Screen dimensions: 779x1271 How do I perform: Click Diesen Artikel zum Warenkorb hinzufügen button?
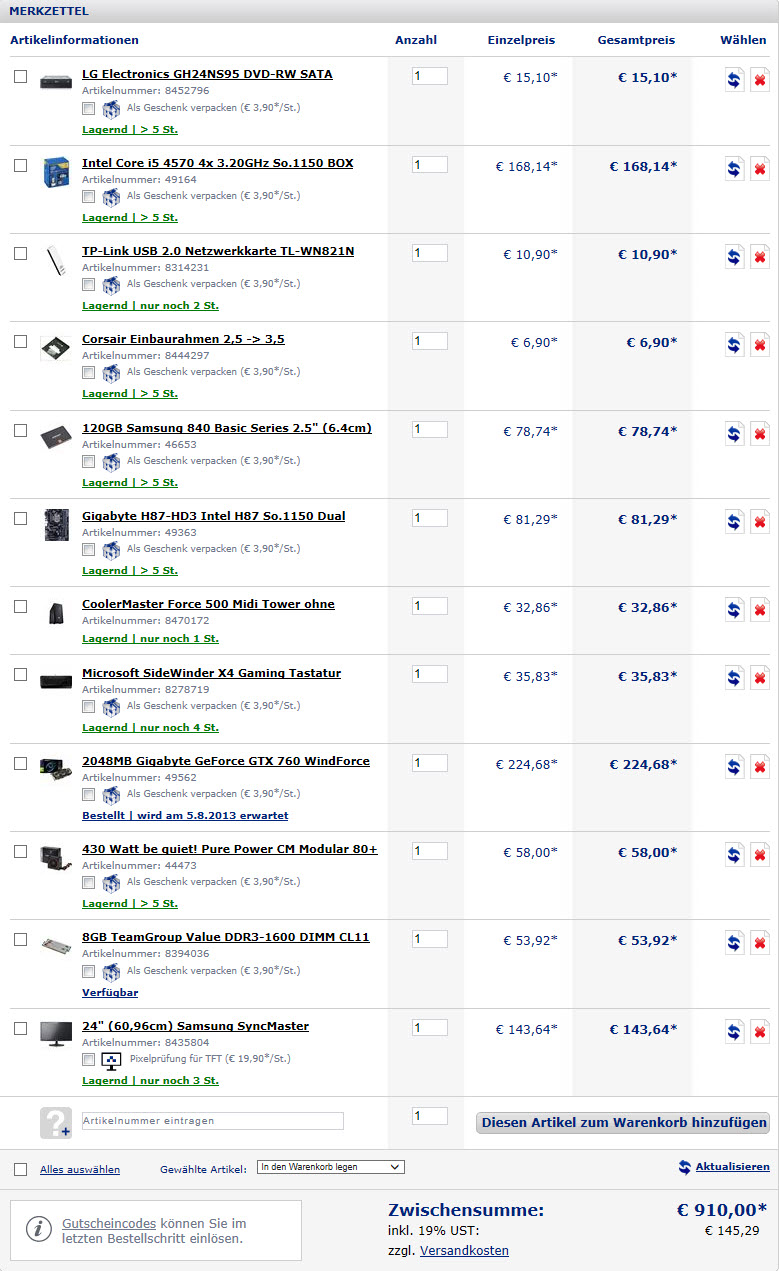coord(623,1123)
